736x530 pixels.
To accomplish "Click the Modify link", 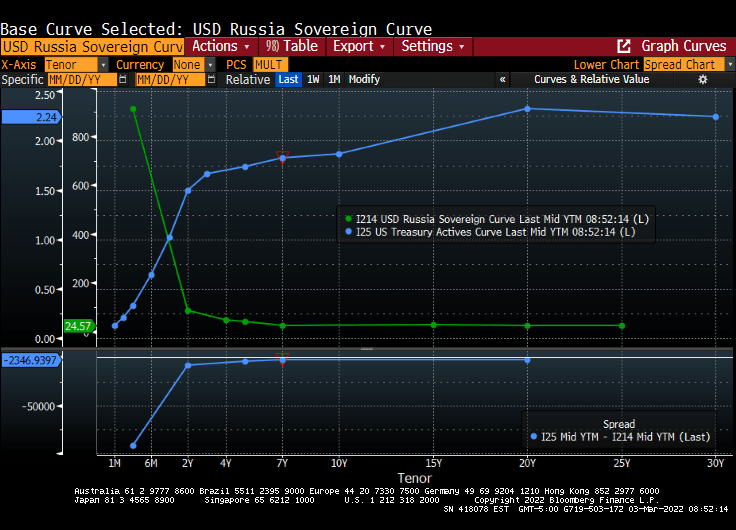I will 364,79.
